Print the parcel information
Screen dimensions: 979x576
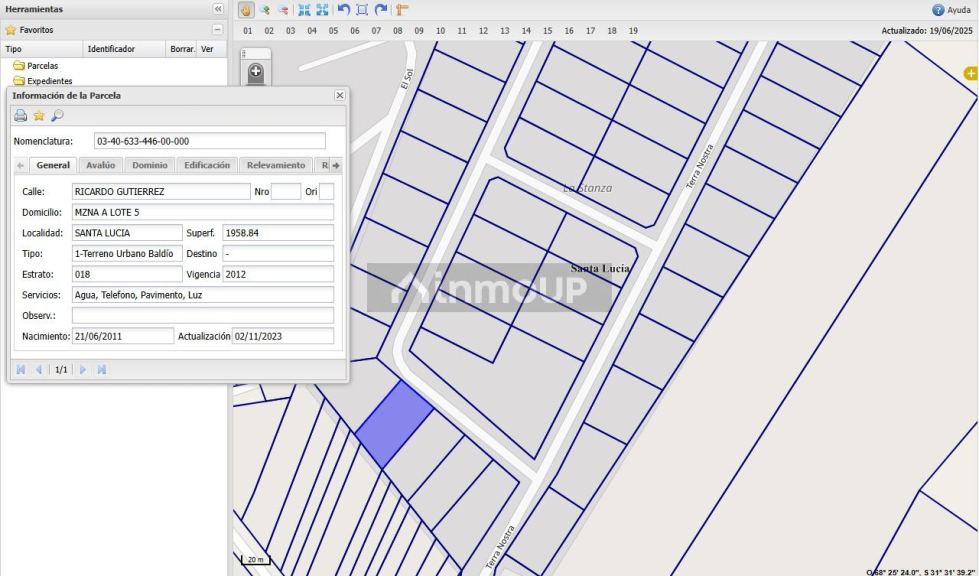point(20,115)
